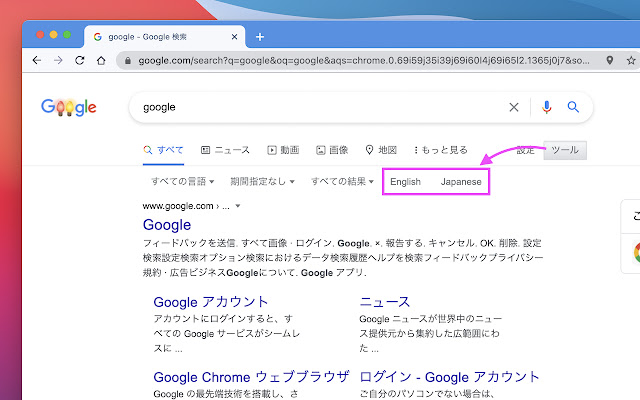Image resolution: width=640 pixels, height=400 pixels.
Task: Expand the すべての結果 results dropdown
Action: [342, 182]
